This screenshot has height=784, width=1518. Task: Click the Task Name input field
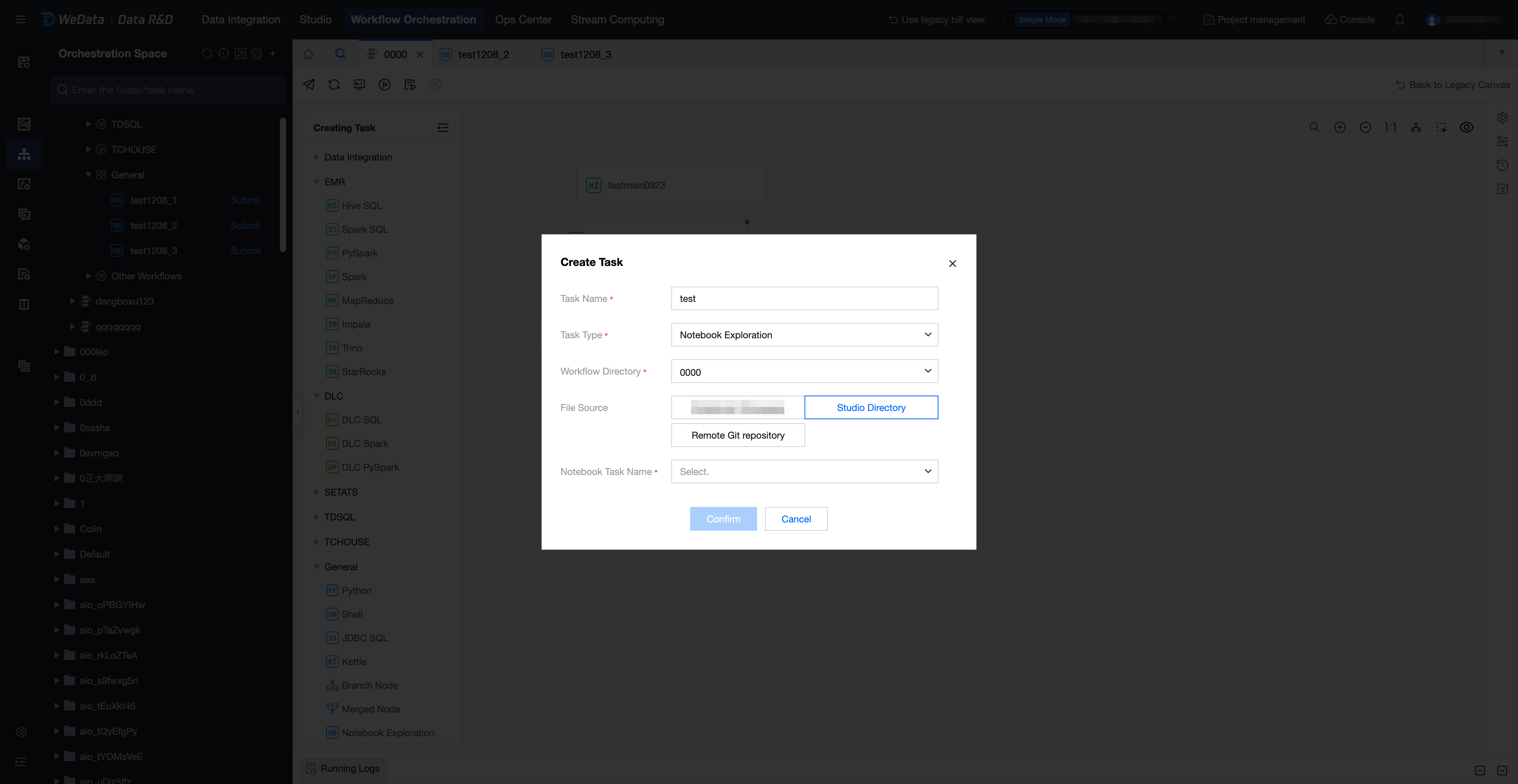click(x=804, y=299)
